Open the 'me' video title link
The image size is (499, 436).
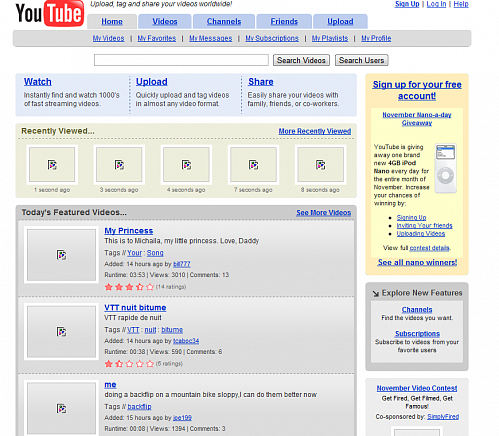pos(110,384)
